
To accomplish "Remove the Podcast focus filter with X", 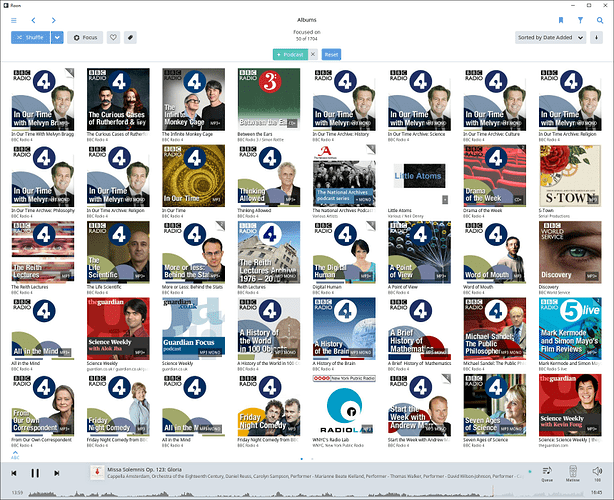I will click(313, 54).
